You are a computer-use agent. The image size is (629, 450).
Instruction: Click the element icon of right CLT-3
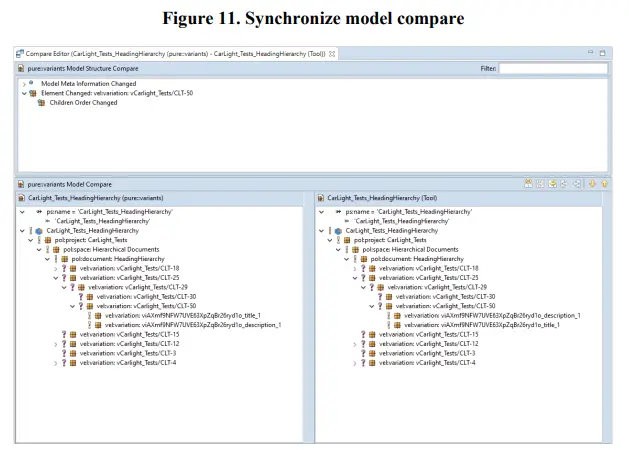pyautogui.click(x=372, y=353)
